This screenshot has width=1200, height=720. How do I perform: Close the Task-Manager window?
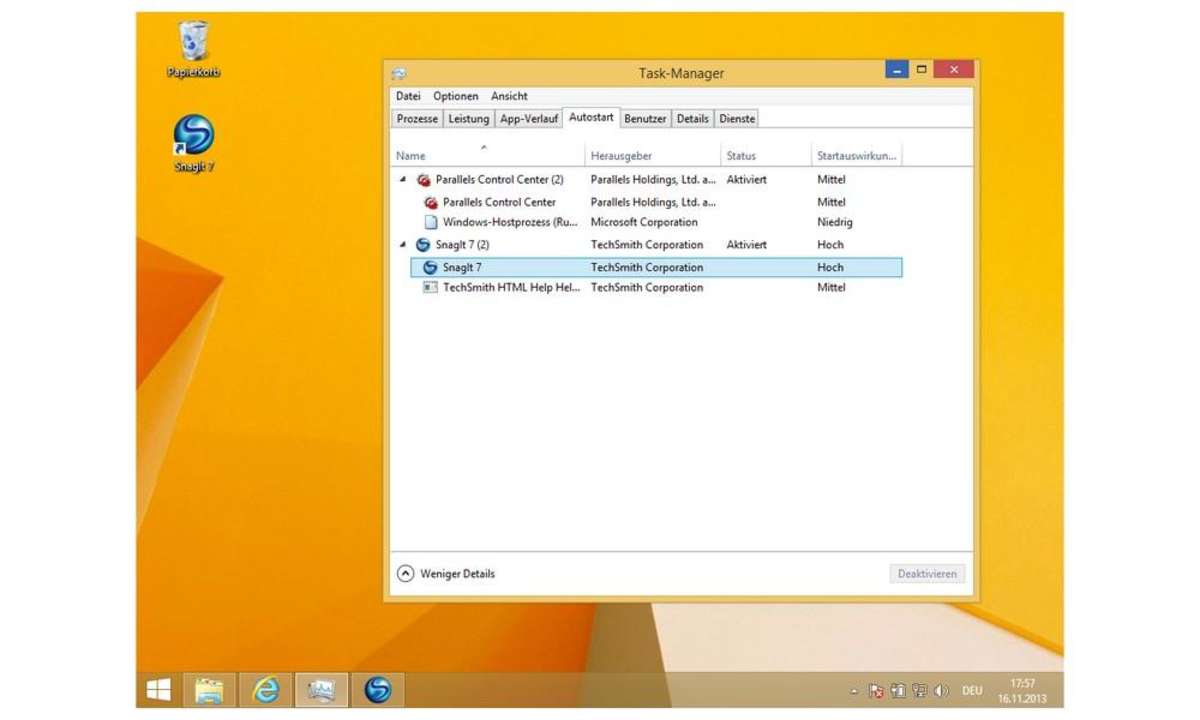pyautogui.click(x=954, y=70)
